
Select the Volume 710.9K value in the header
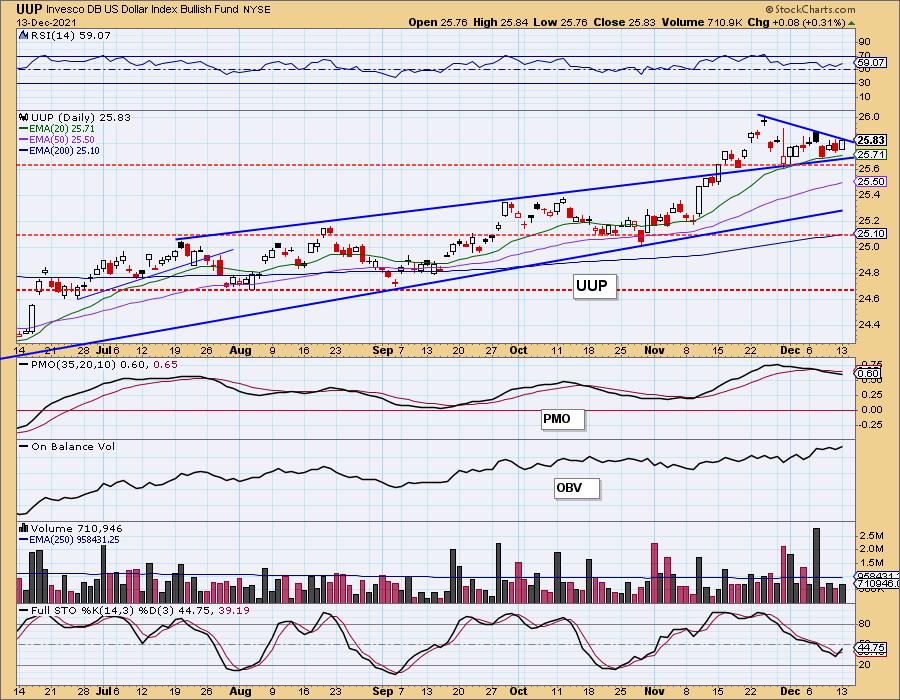tap(702, 22)
